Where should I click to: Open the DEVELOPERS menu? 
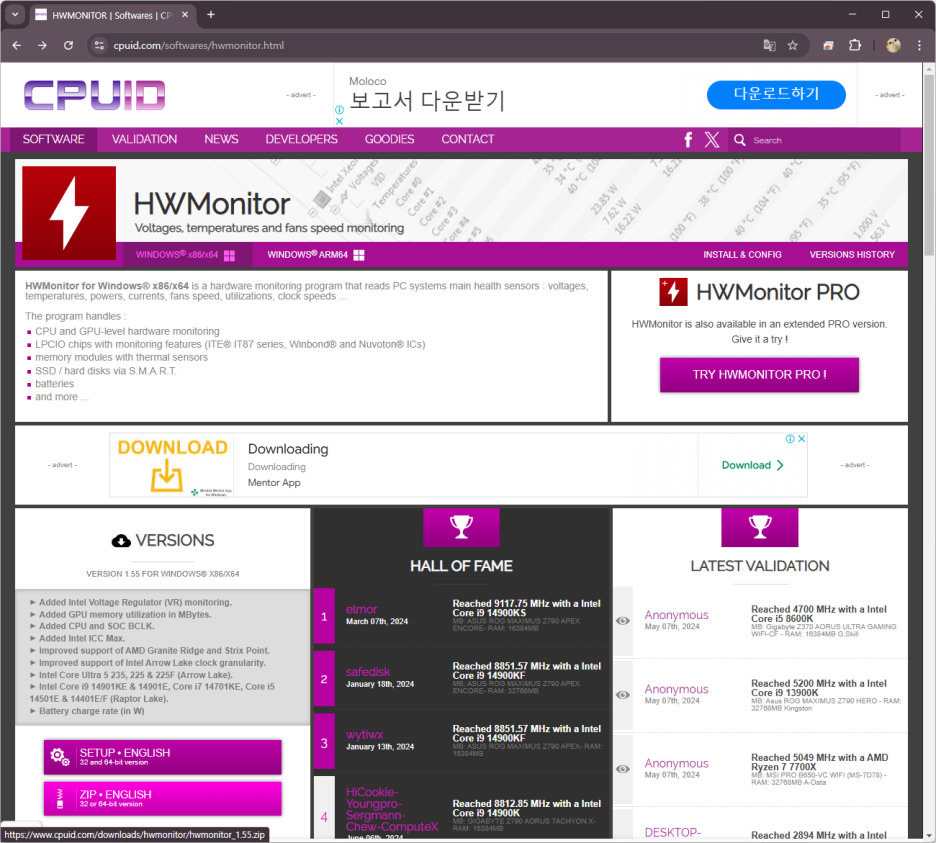coord(301,139)
